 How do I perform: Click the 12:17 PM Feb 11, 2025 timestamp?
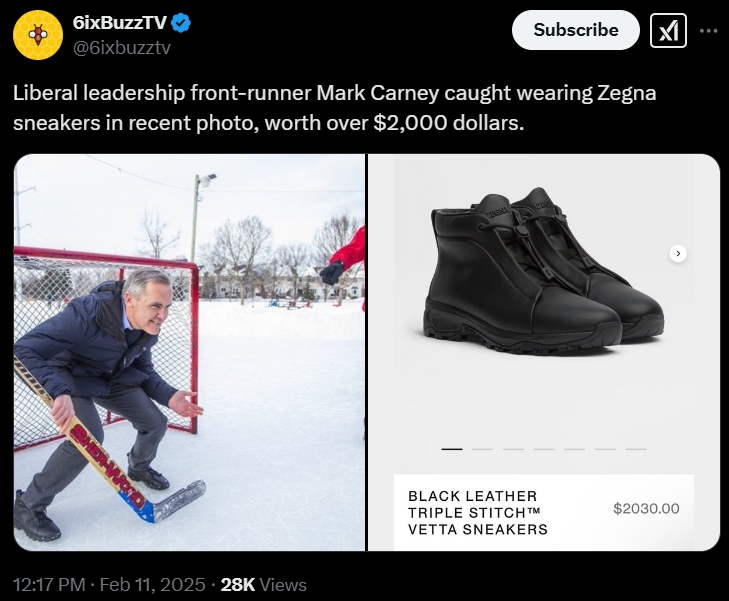click(x=109, y=584)
